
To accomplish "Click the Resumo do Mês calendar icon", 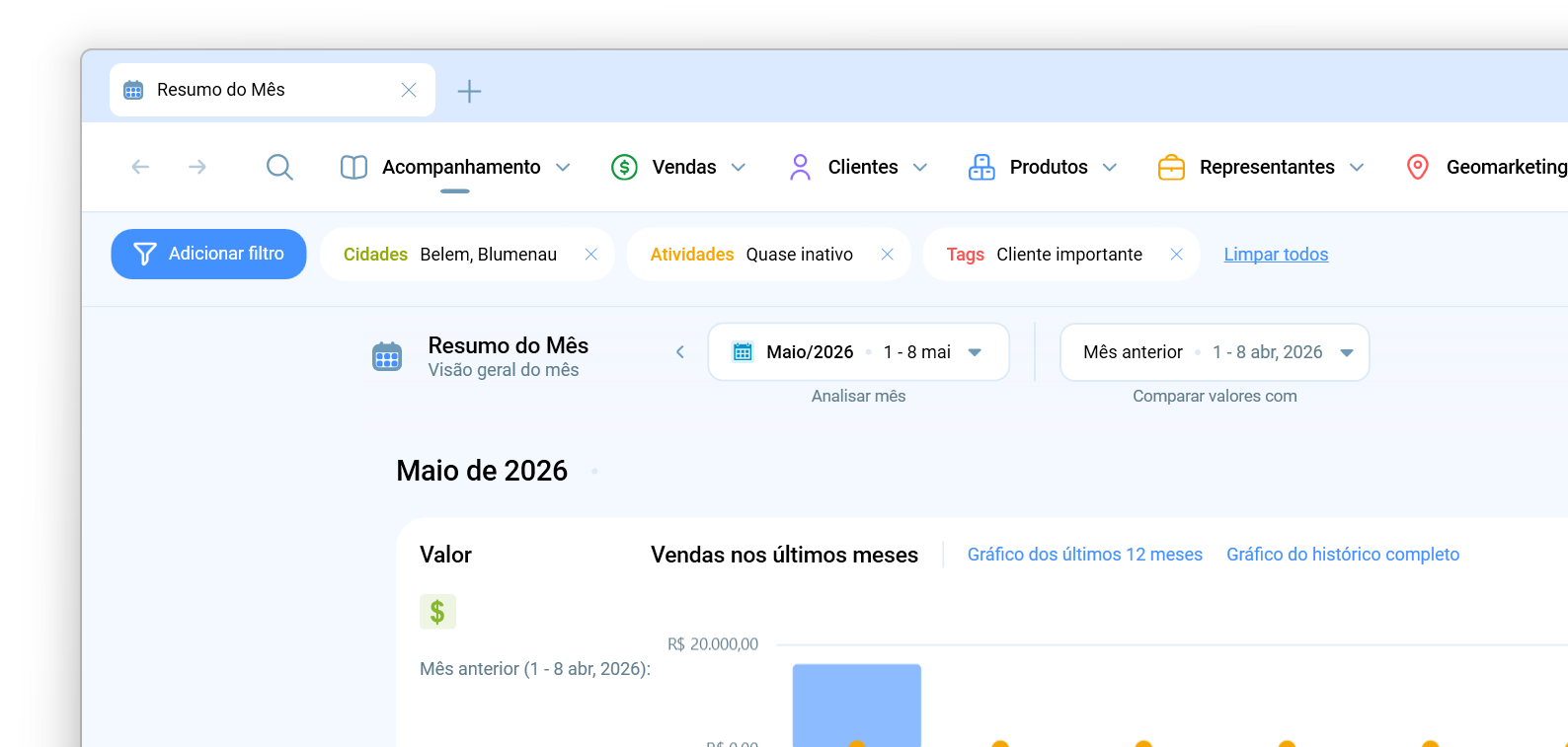I will click(x=387, y=356).
